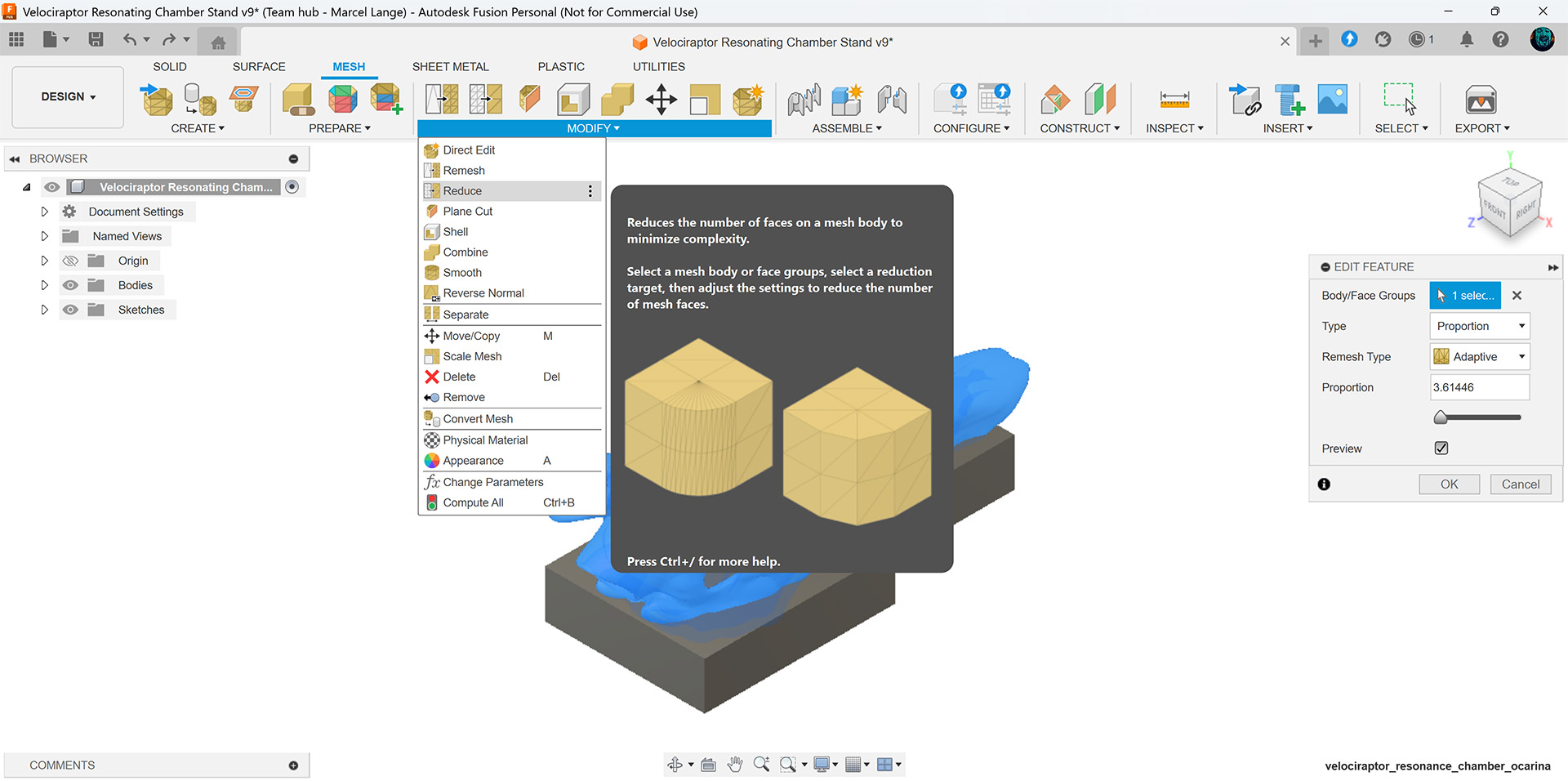Click OK in the Edit Feature dialog

click(1449, 484)
